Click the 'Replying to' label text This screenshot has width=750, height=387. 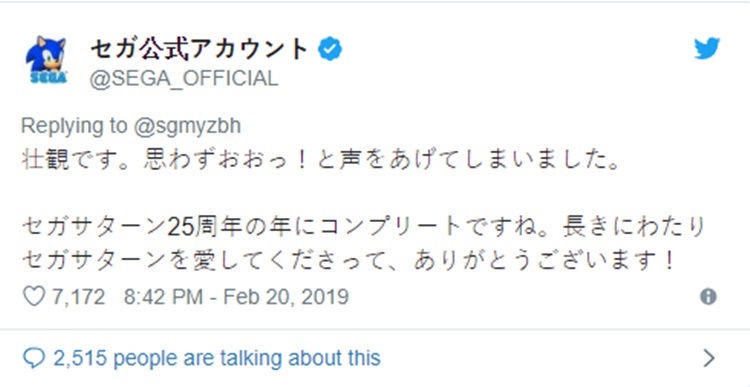click(x=74, y=126)
